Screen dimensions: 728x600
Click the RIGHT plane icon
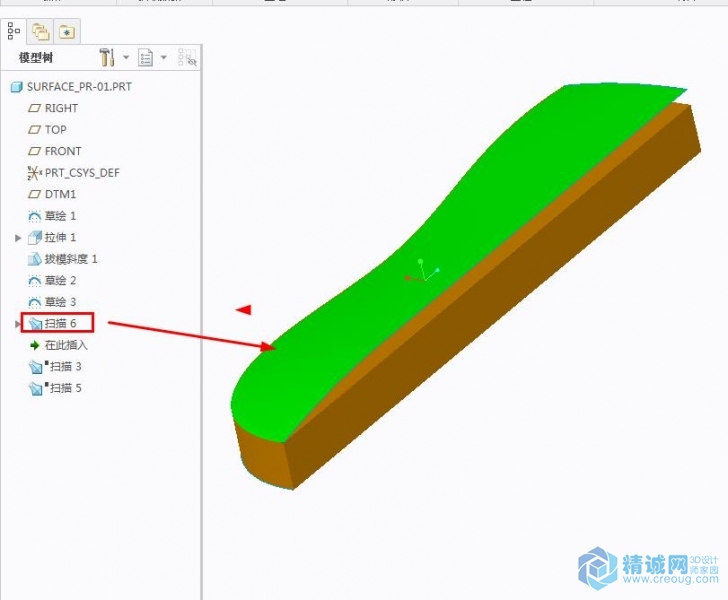[34, 108]
